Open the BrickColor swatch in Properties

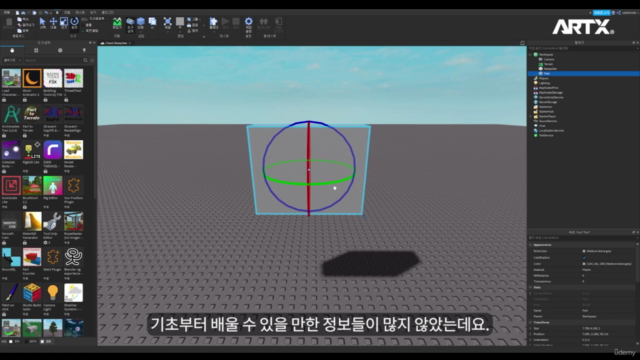pyautogui.click(x=584, y=251)
